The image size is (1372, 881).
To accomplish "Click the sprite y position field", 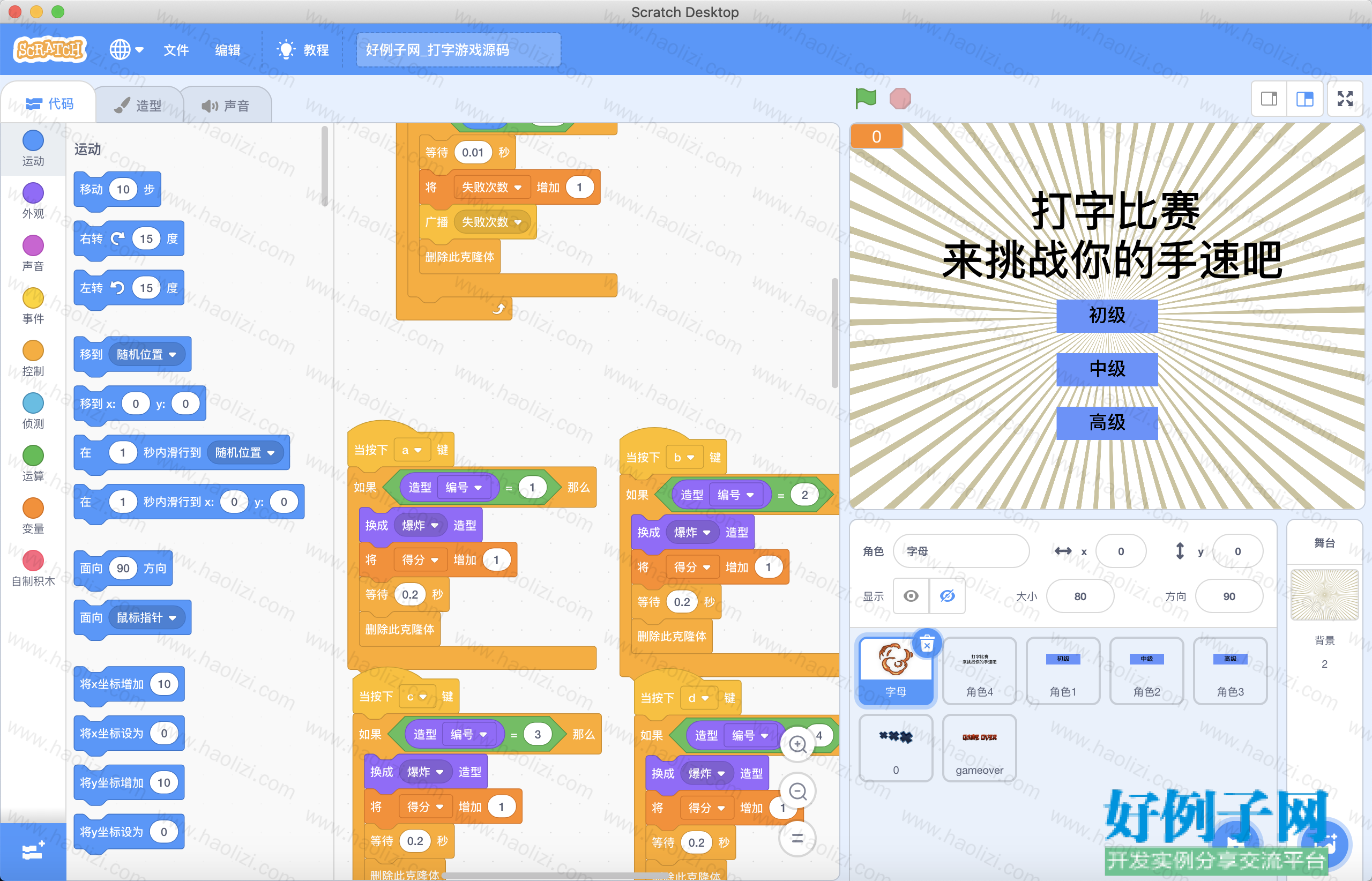I will 1237,551.
